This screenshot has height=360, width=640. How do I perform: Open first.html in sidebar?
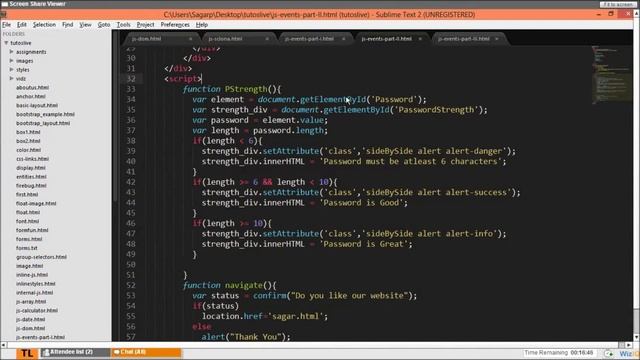(27, 194)
